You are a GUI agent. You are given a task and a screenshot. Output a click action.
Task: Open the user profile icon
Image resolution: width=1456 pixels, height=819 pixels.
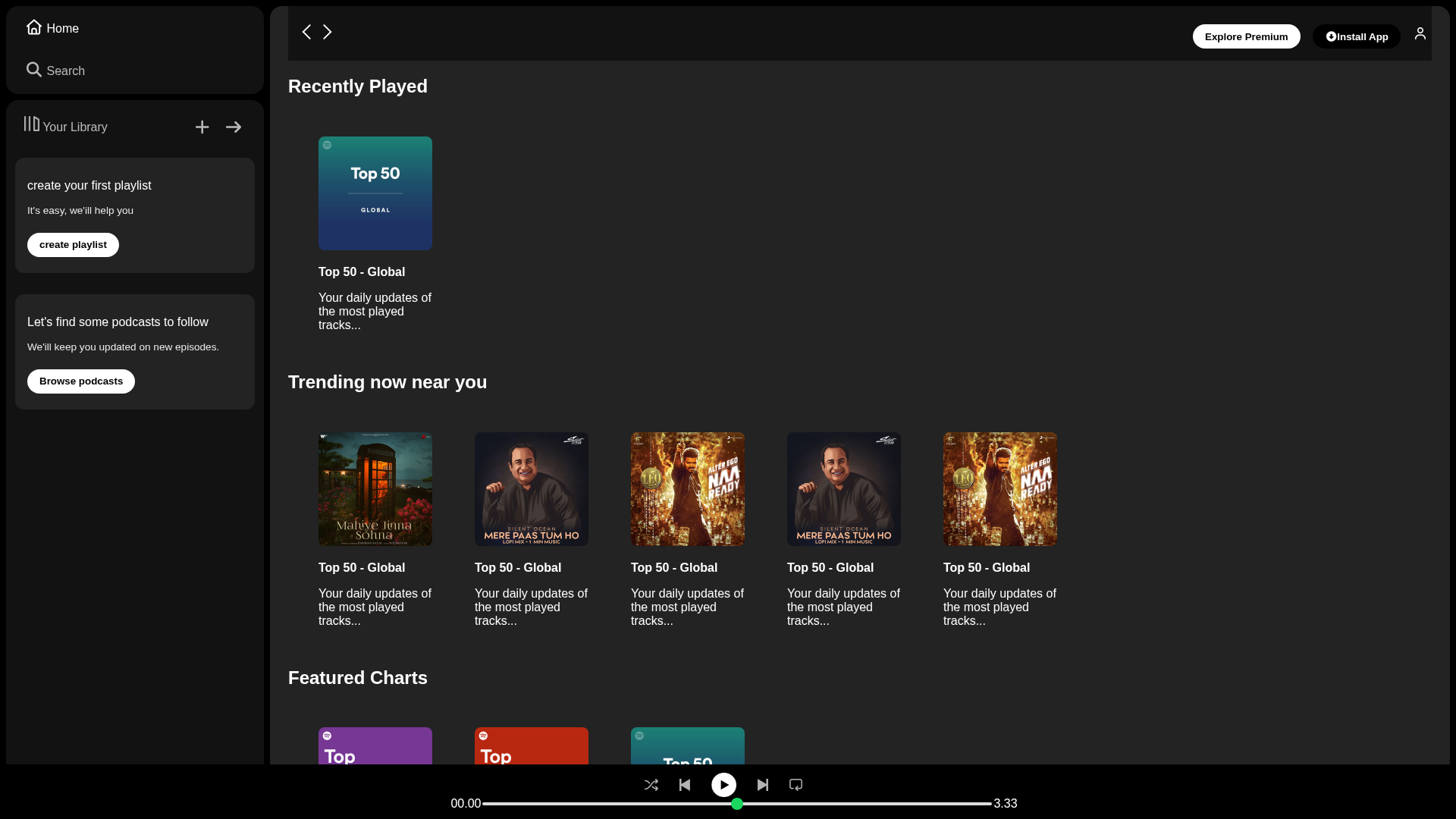1420,33
